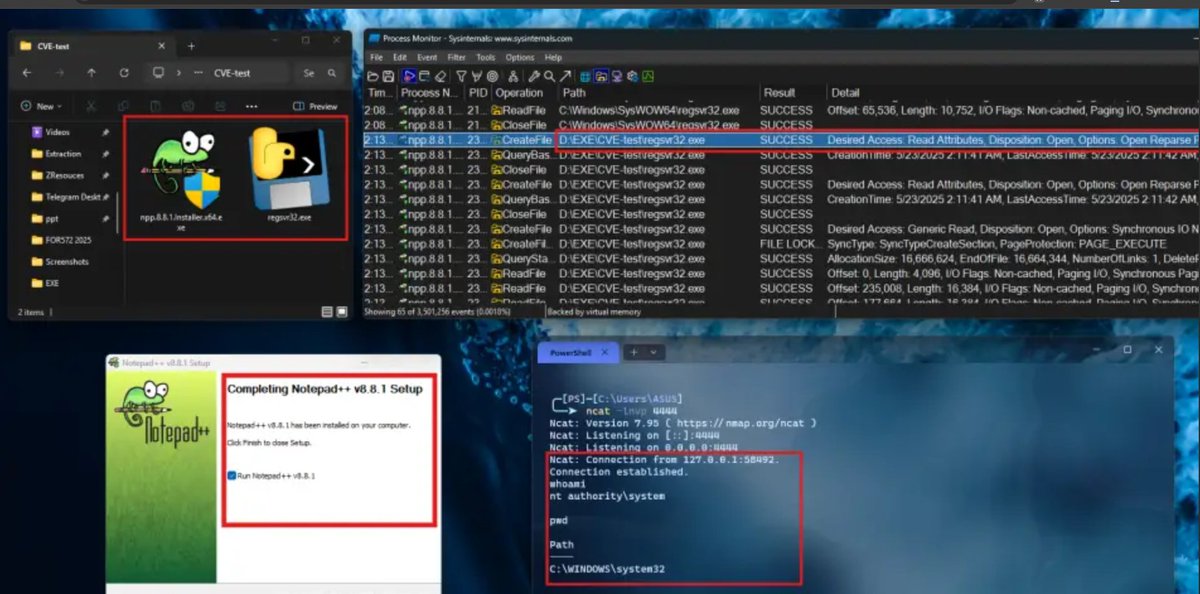Screen dimensions: 1200x594
Task: Open the File menu in Process Monitor
Action: click(375, 57)
